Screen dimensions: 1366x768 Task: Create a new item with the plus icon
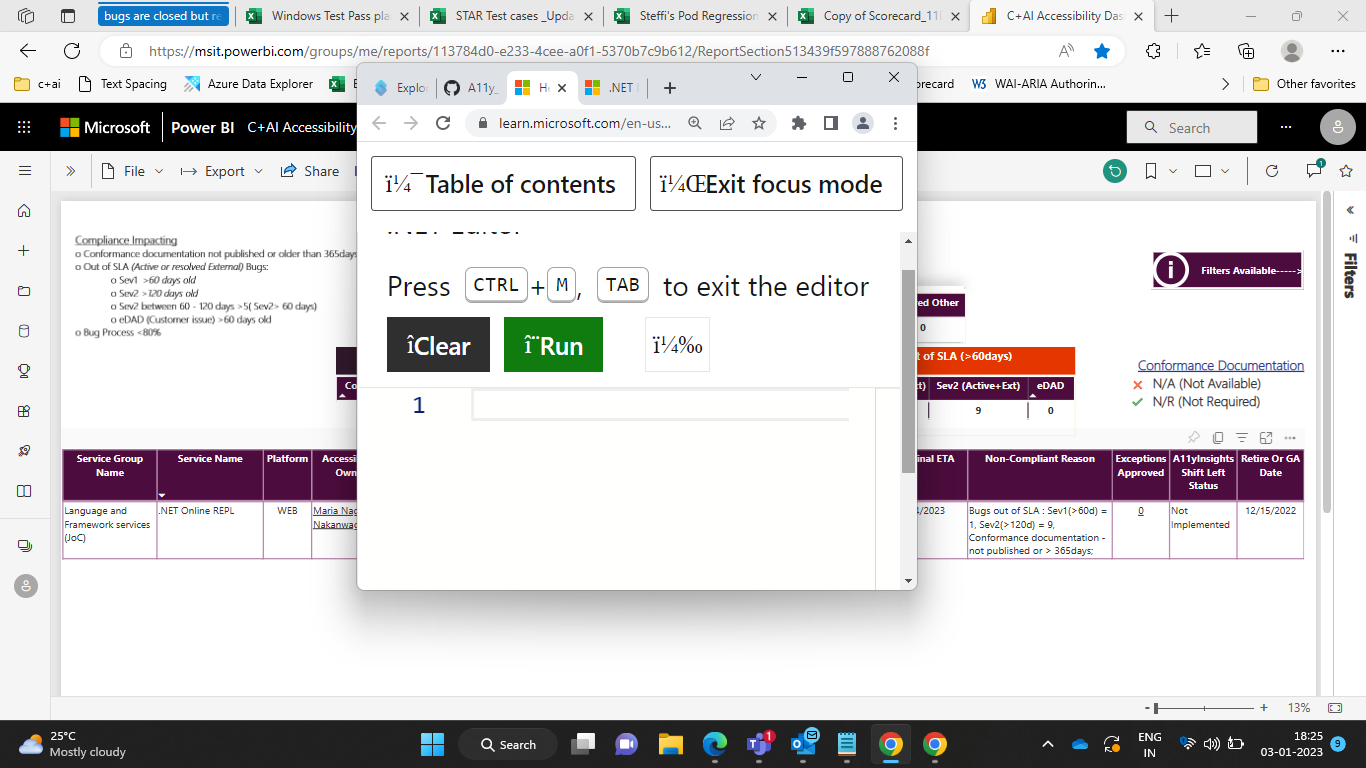tap(24, 250)
